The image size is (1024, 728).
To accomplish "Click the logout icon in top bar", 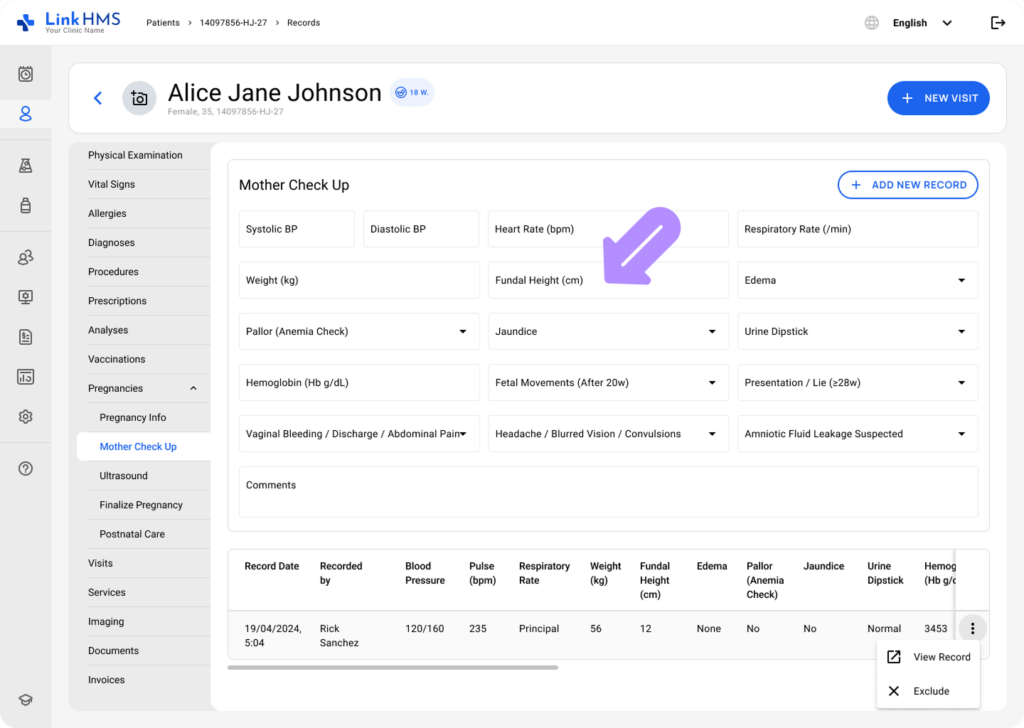I will pos(997,23).
